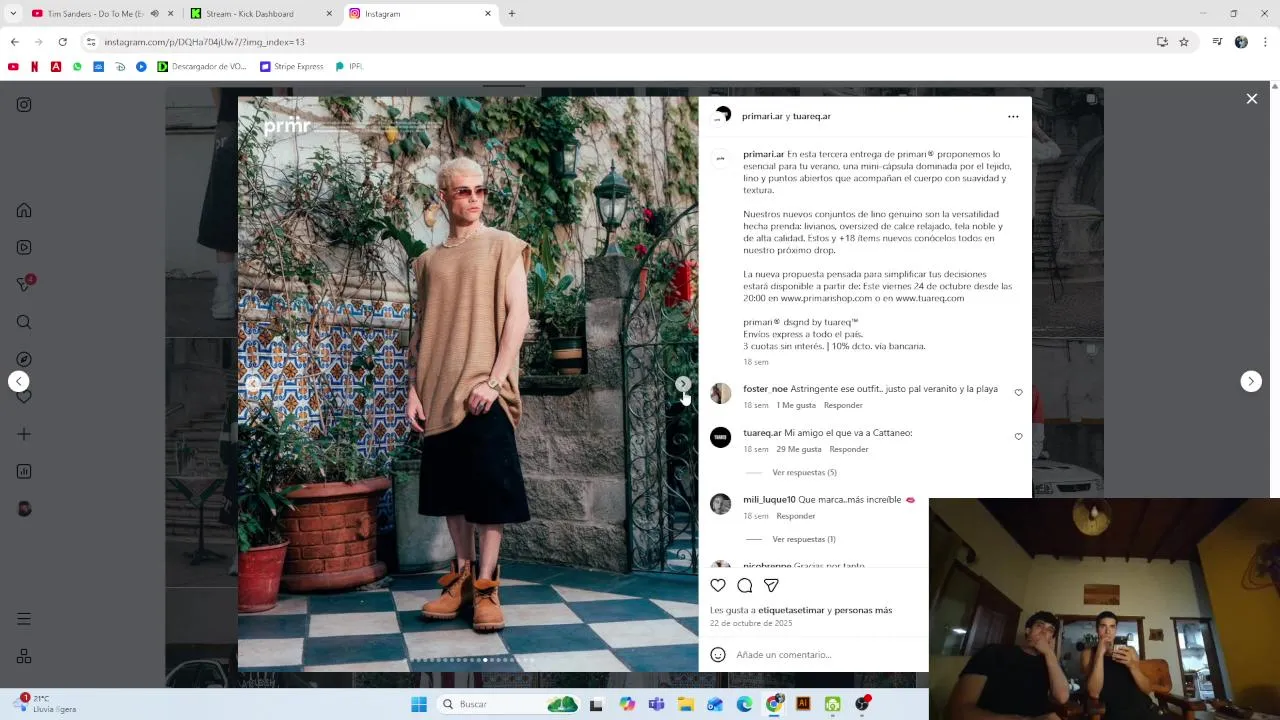The width and height of the screenshot is (1280, 720).
Task: Switch to Tim Sanders YouTube tab
Action: (95, 14)
